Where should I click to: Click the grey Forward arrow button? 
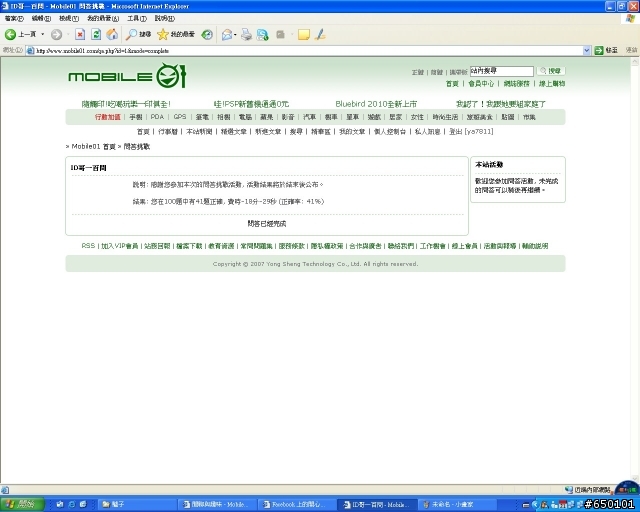pyautogui.click(x=56, y=35)
